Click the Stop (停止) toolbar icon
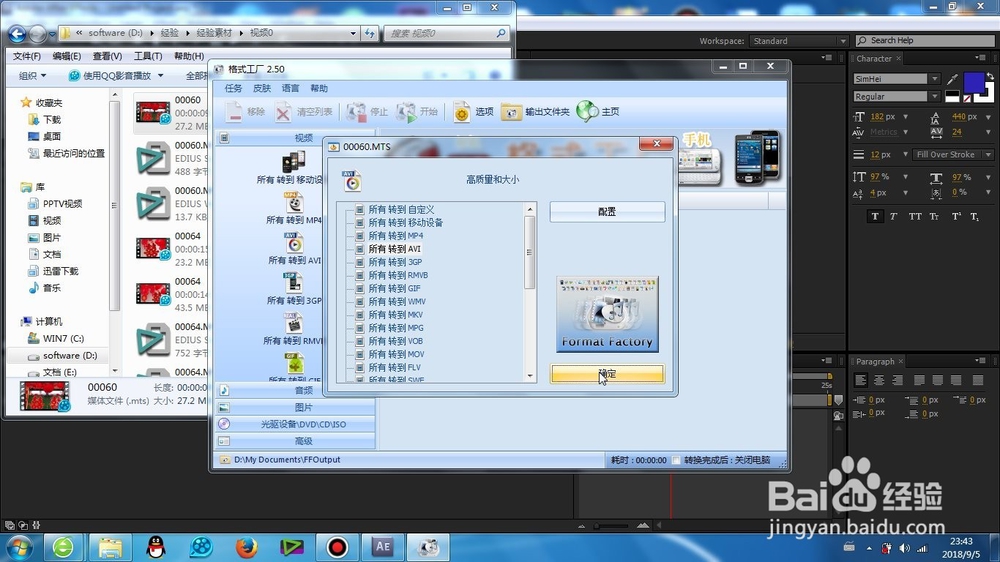This screenshot has height=562, width=1000. coord(356,112)
